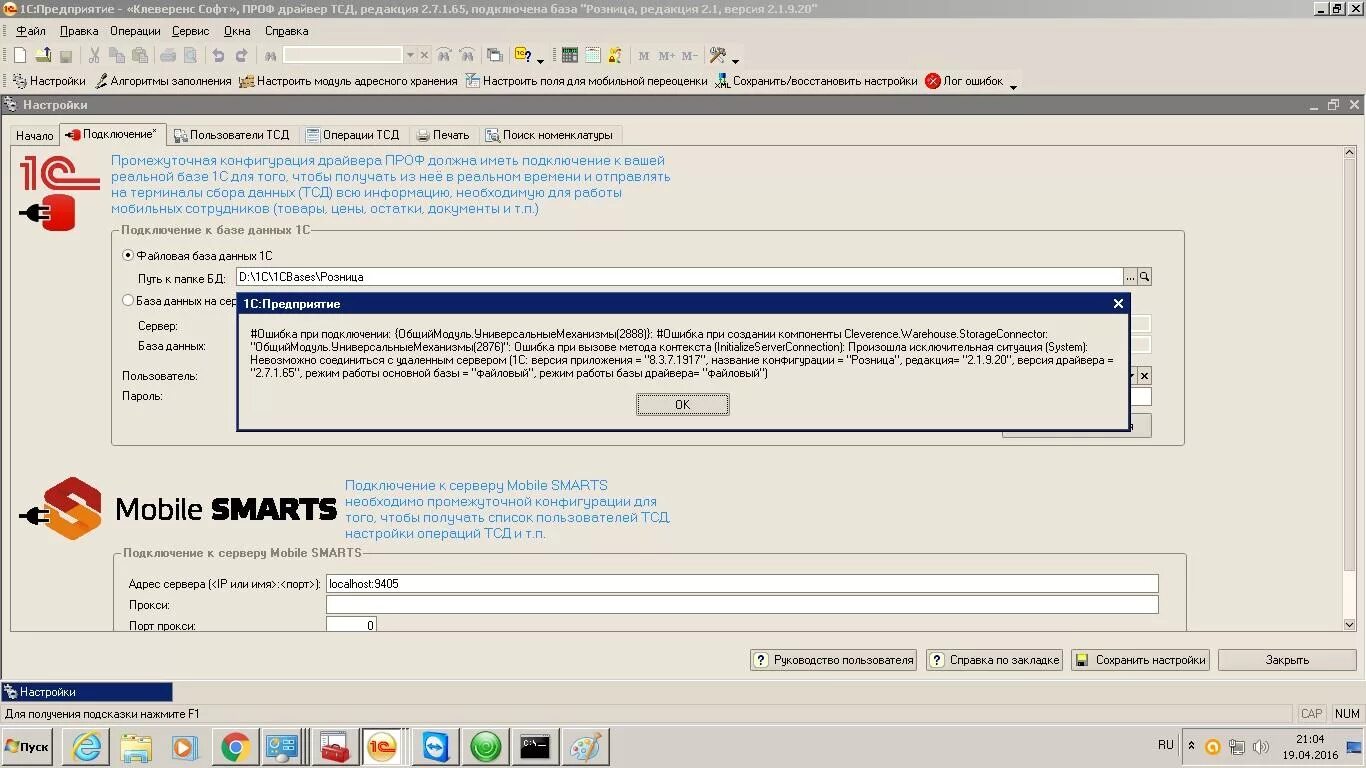Image resolution: width=1366 pixels, height=768 pixels.
Task: Open the Справка menu
Action: click(286, 31)
